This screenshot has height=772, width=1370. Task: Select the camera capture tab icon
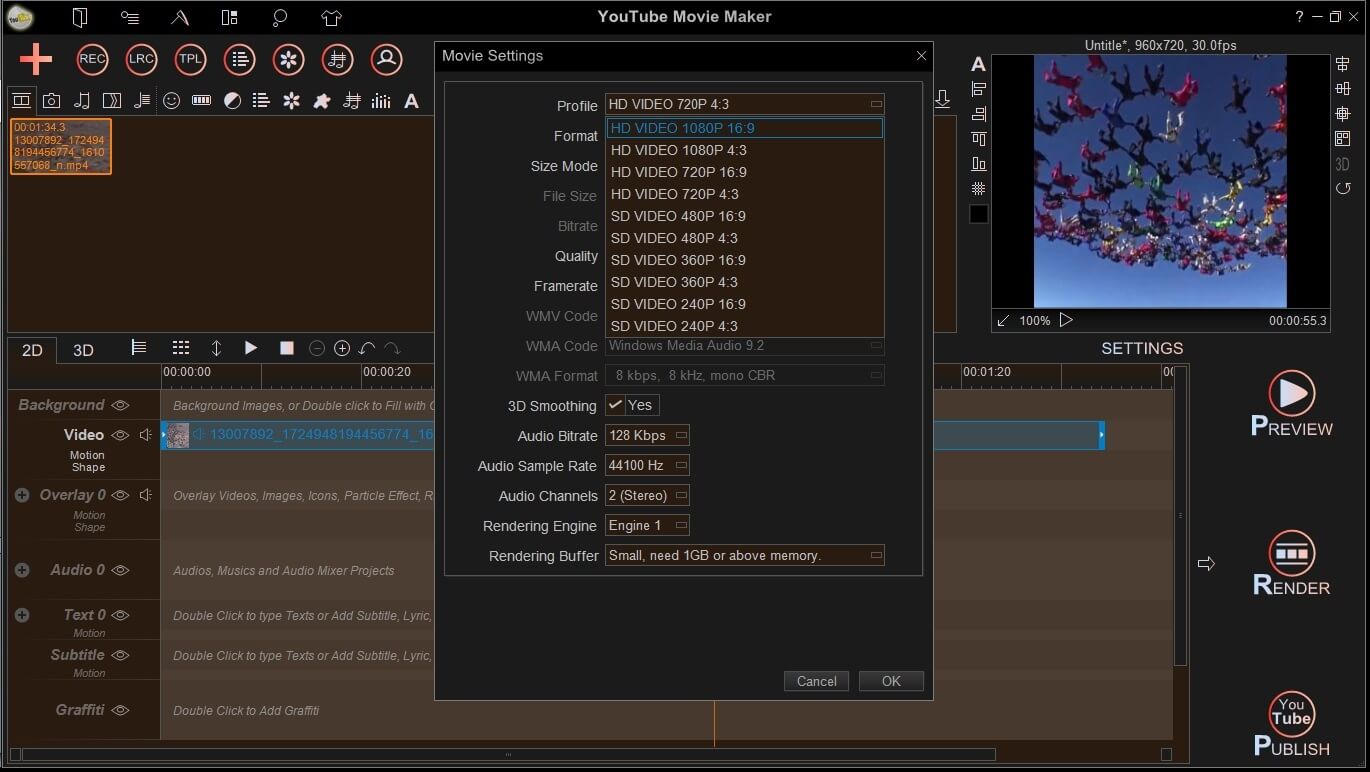click(x=51, y=100)
